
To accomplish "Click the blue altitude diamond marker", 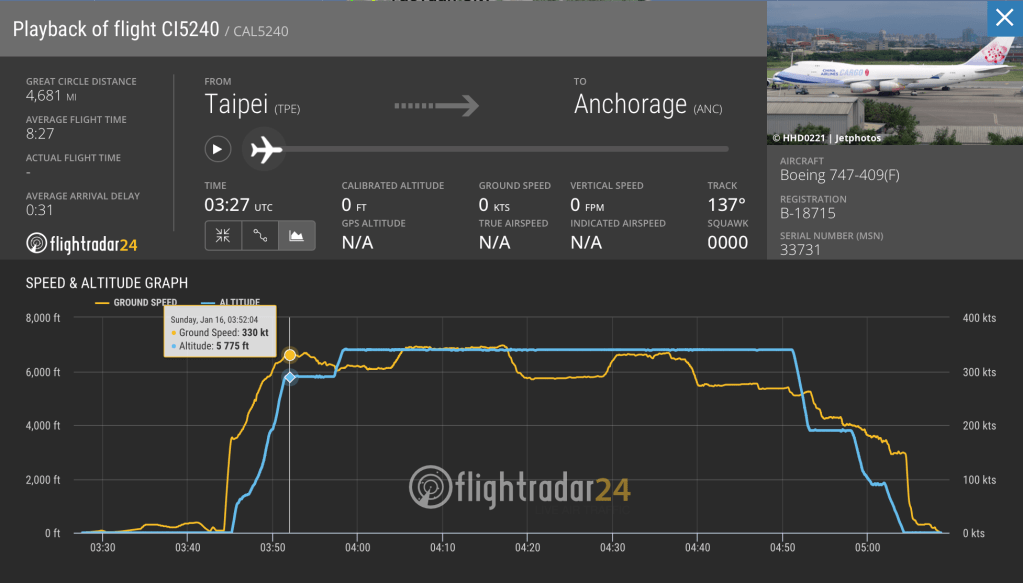I will click(290, 377).
